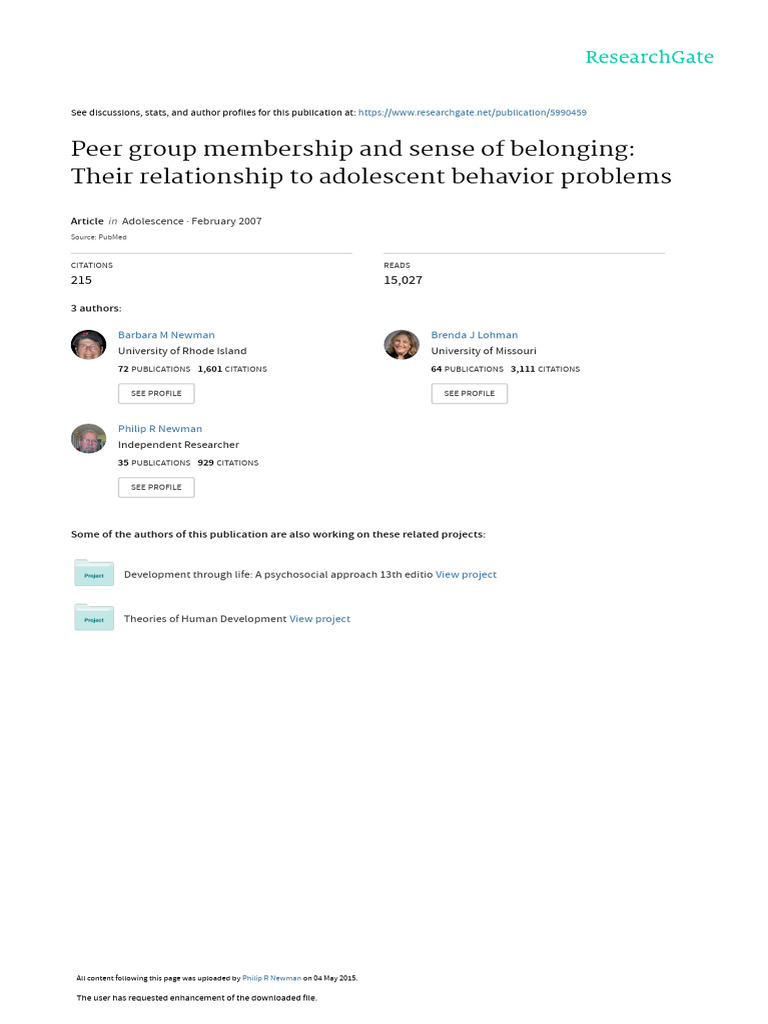This screenshot has width=768, height=1024.
Task: Click project folder icon for Development through life
Action: (94, 573)
